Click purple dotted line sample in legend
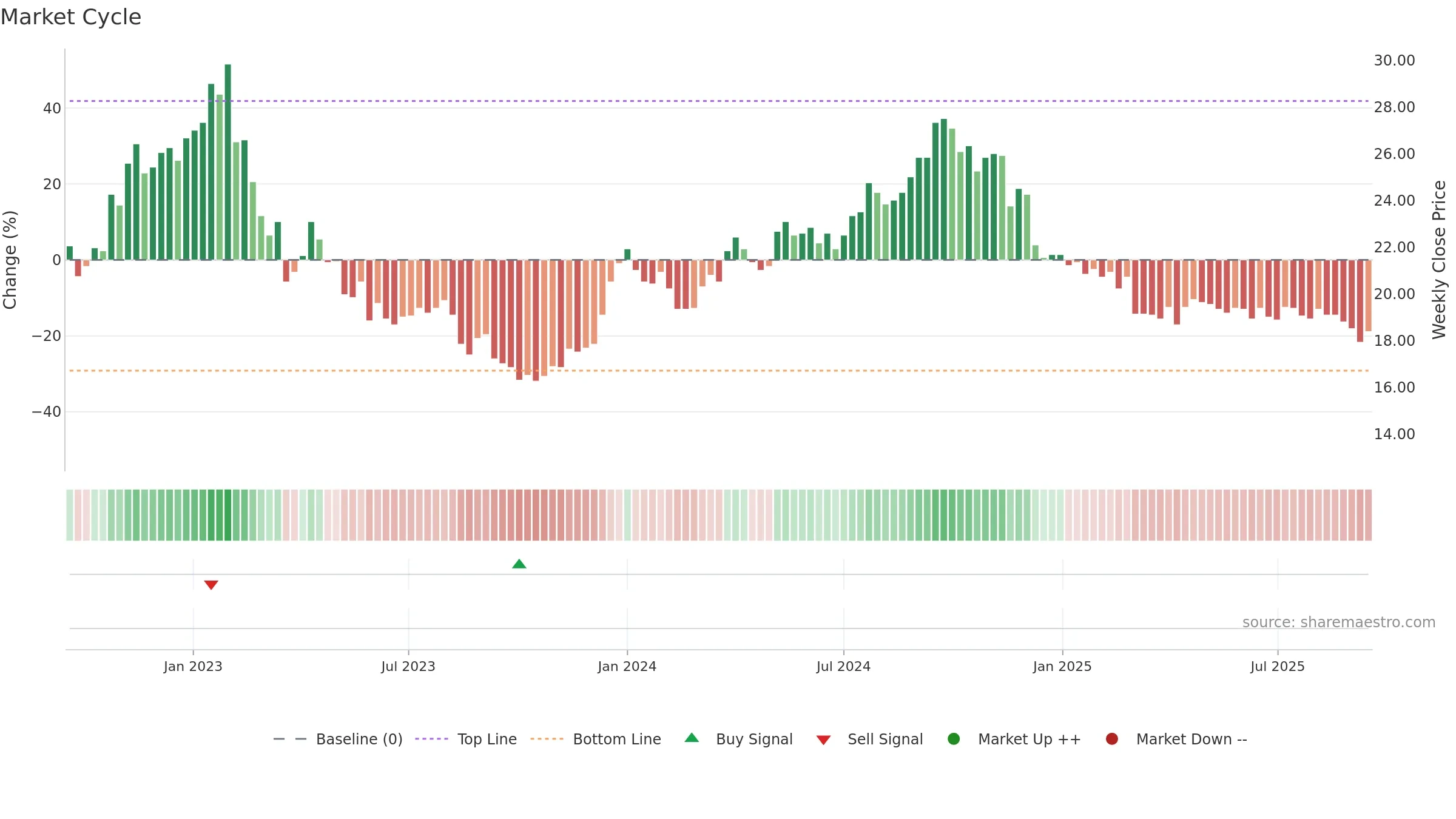This screenshot has height=819, width=1456. [431, 739]
